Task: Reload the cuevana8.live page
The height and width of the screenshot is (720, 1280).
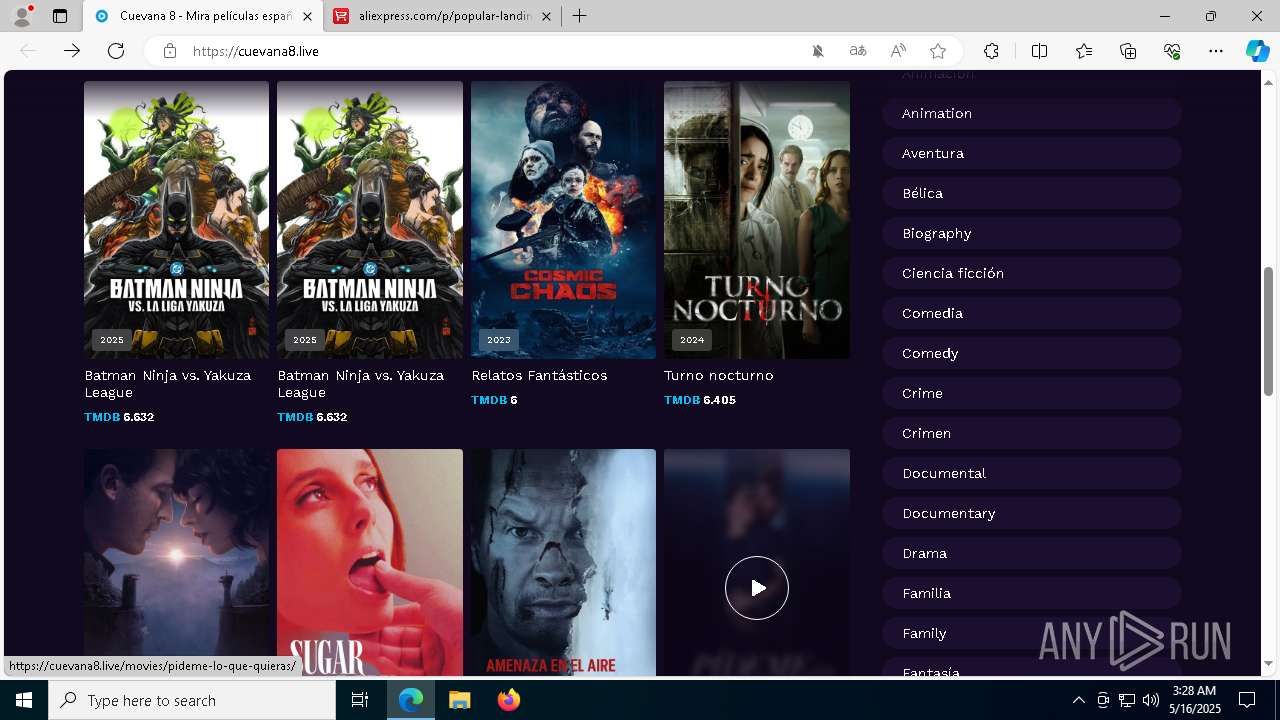Action: (116, 51)
